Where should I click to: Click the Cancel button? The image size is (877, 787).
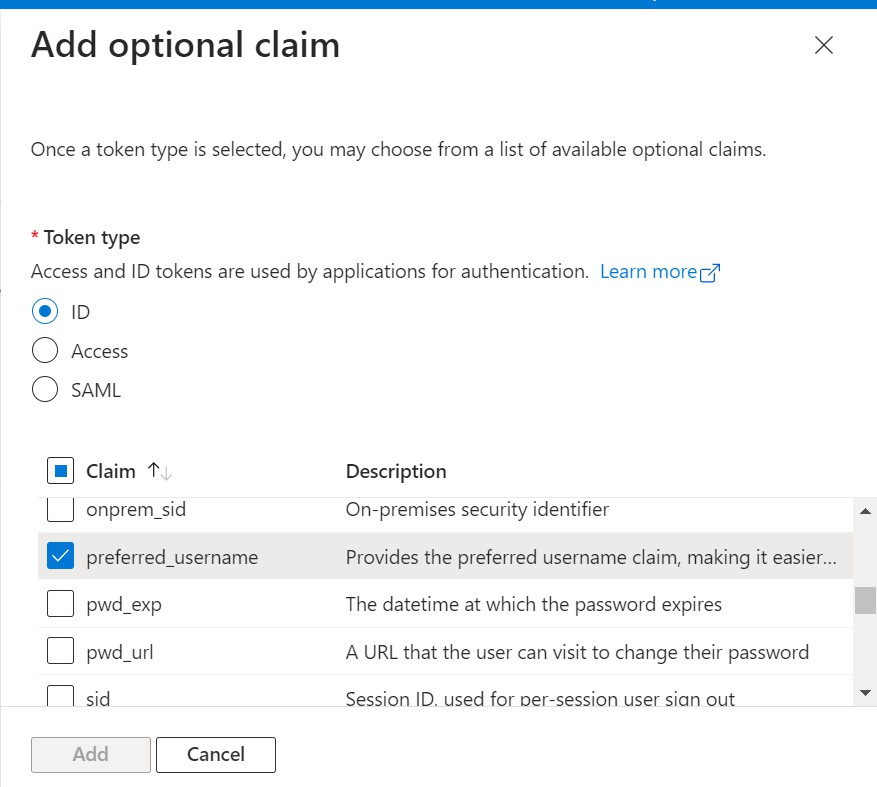[x=215, y=754]
